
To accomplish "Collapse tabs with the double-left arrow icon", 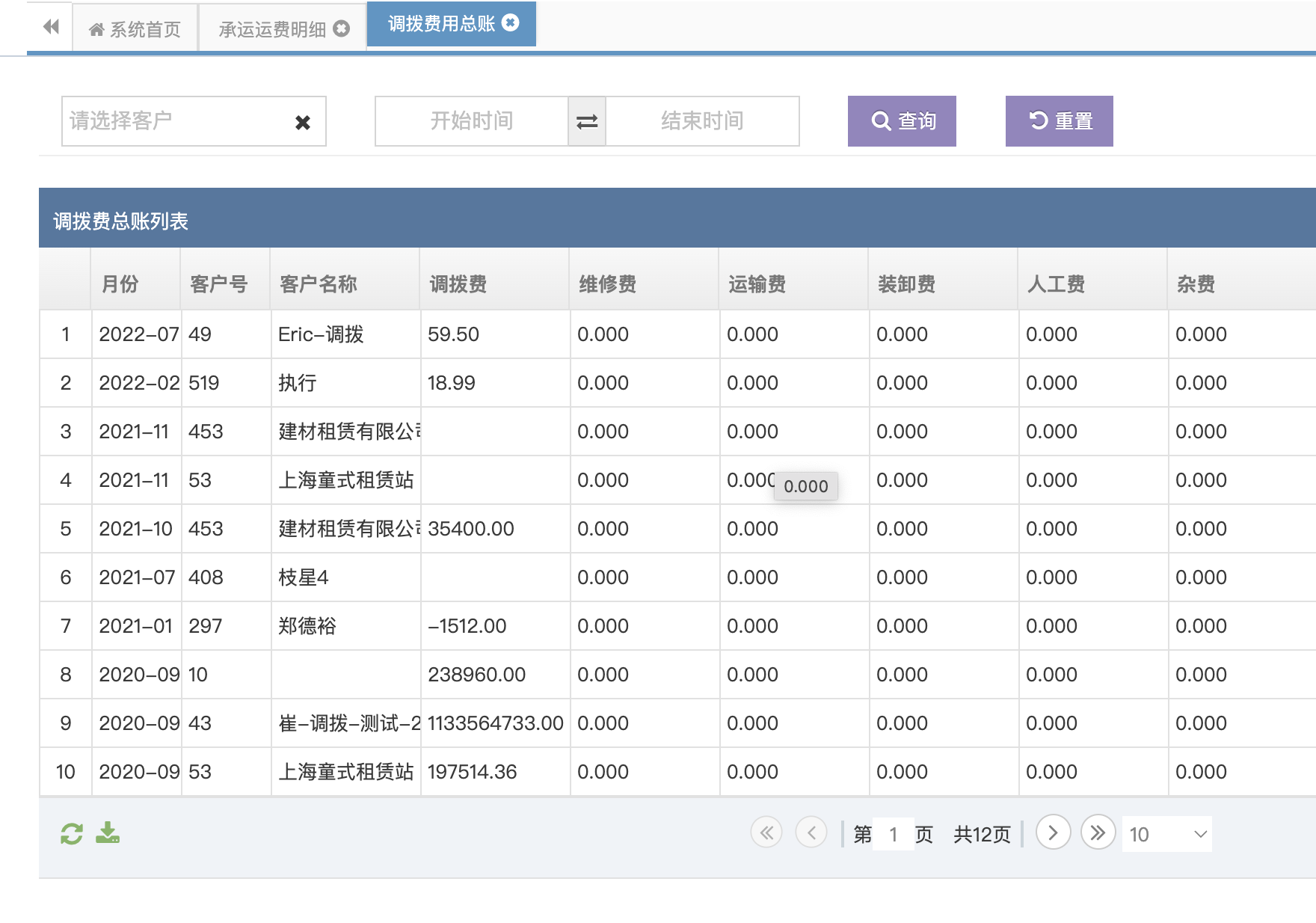I will [50, 28].
